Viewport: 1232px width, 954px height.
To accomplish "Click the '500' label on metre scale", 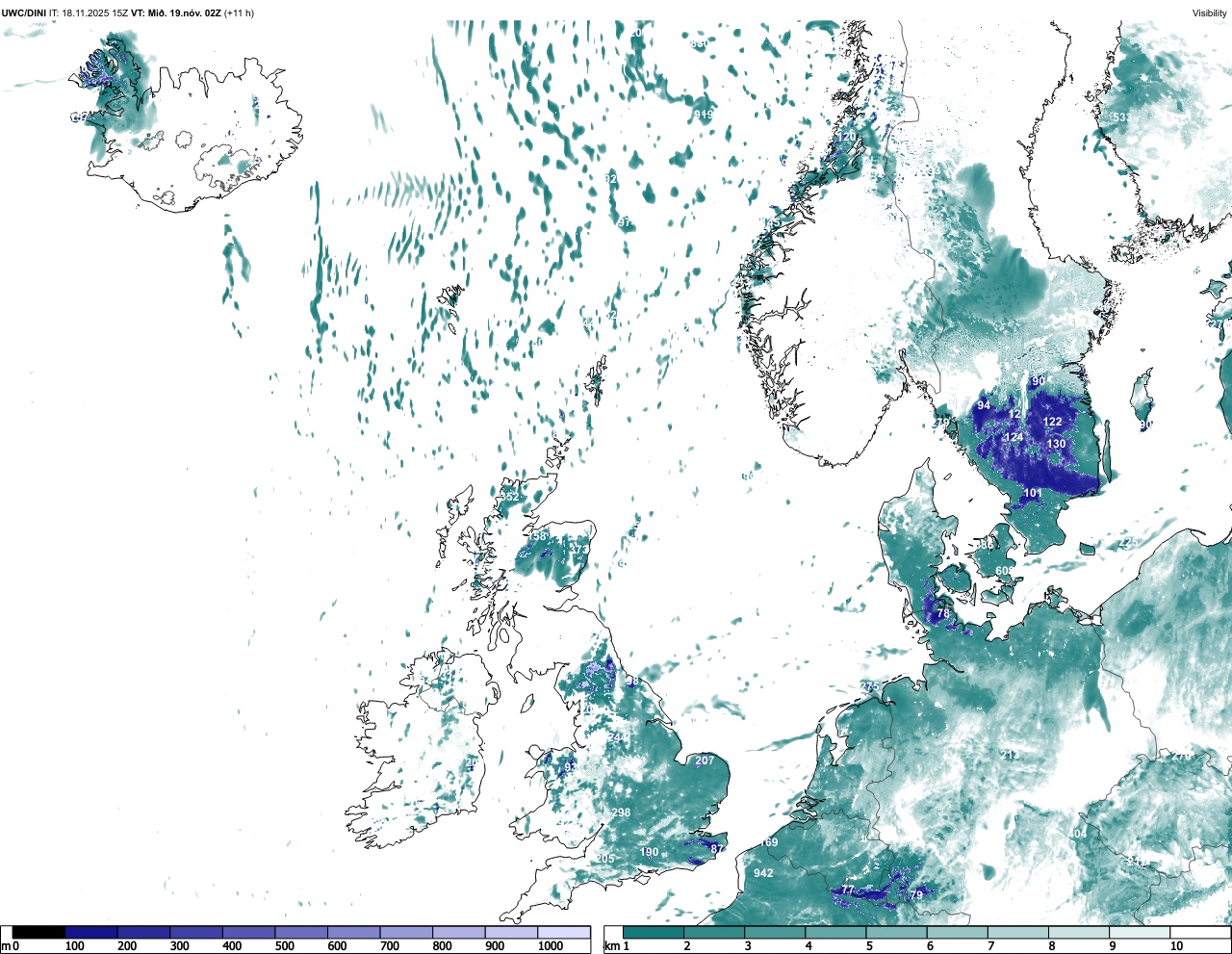I will point(284,946).
